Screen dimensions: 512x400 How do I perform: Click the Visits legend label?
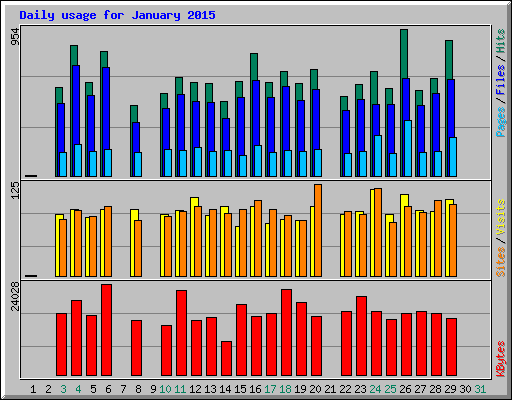coord(500,218)
